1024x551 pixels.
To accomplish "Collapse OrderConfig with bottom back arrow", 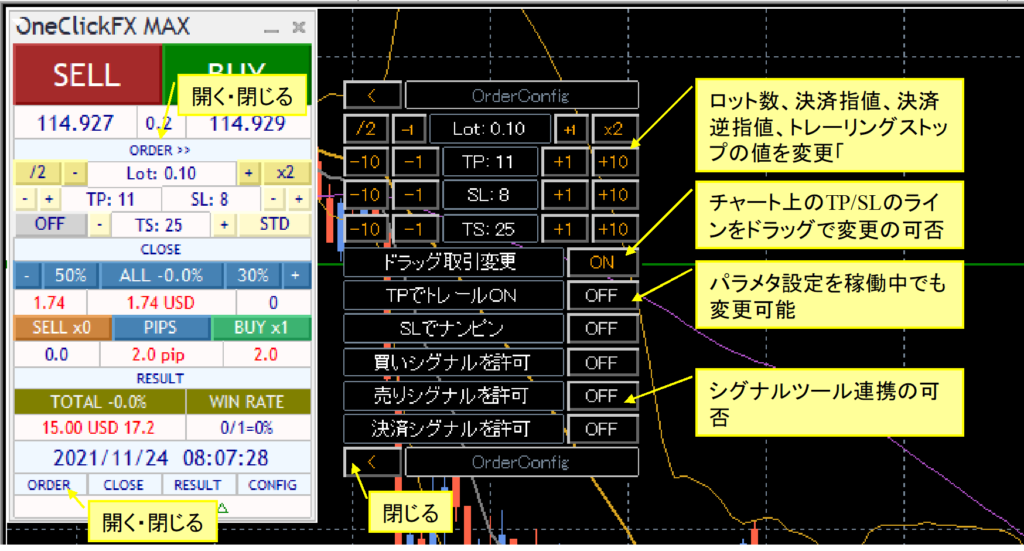I will point(372,462).
